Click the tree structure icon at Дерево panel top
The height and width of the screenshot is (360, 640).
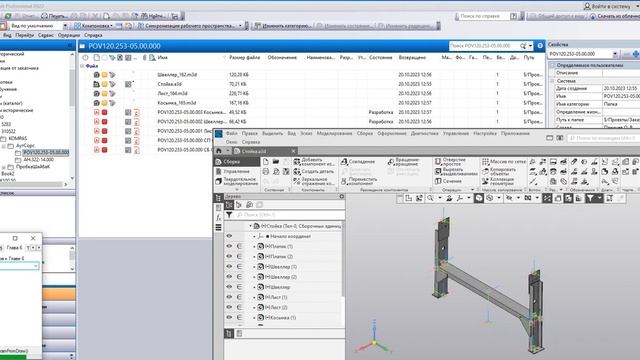point(229,204)
